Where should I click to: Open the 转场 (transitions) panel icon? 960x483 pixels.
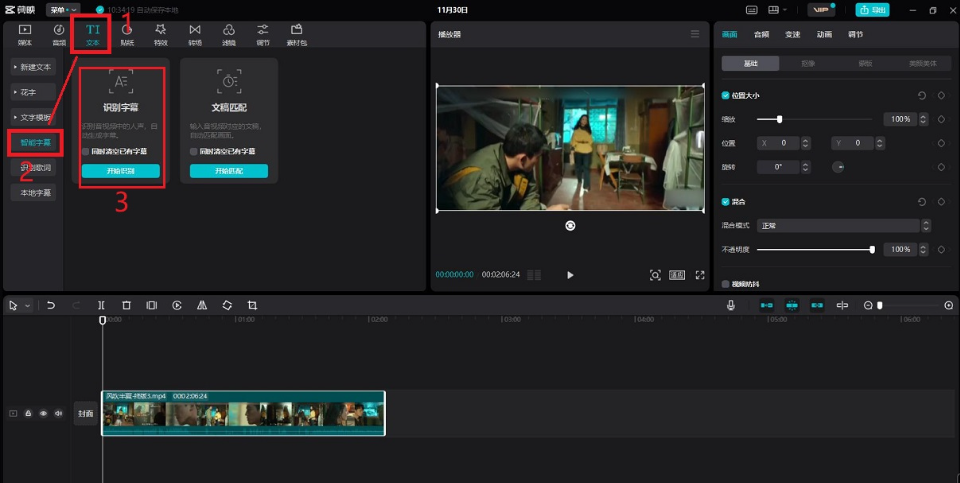point(195,35)
